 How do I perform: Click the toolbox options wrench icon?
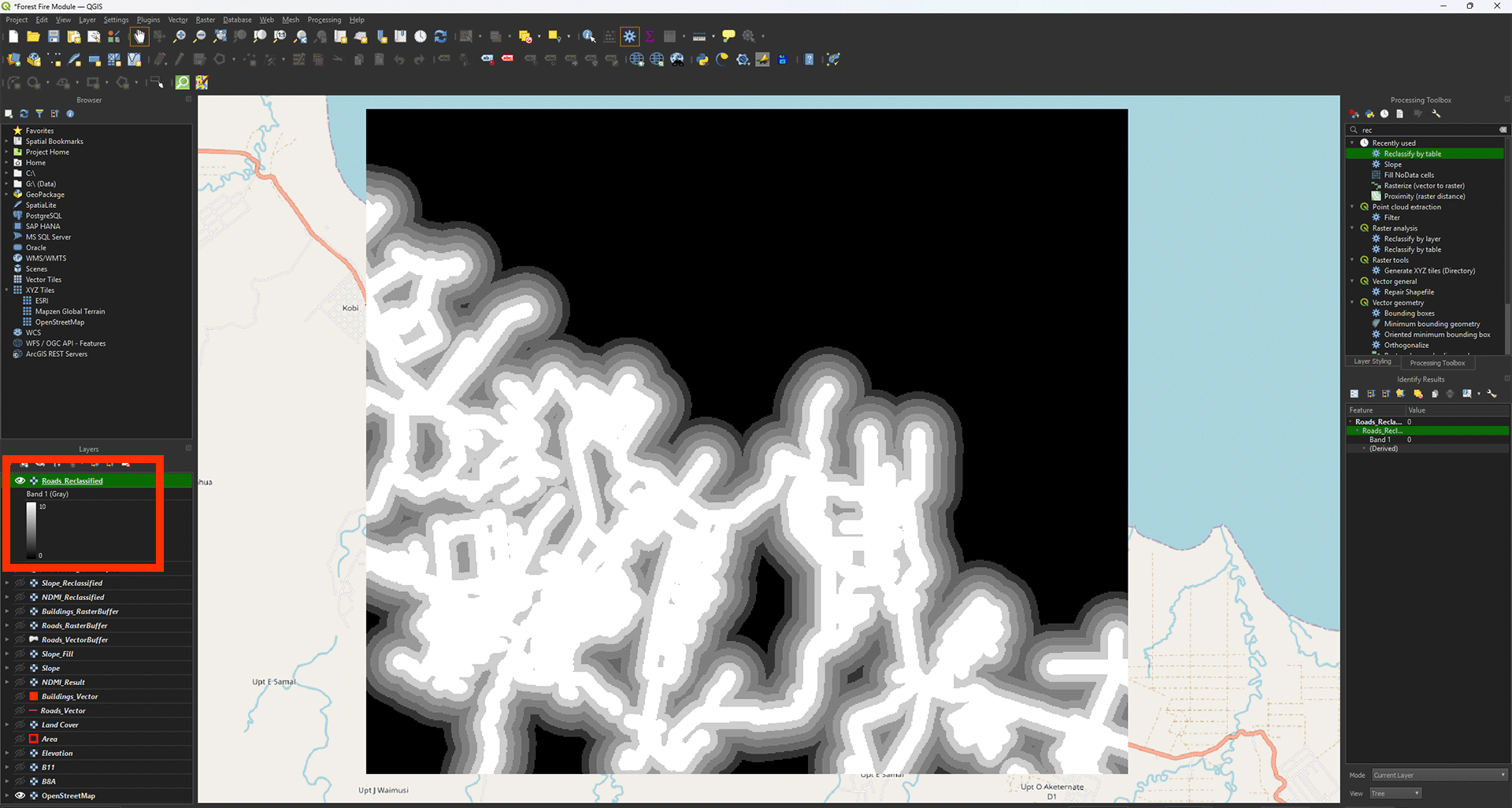click(1436, 114)
